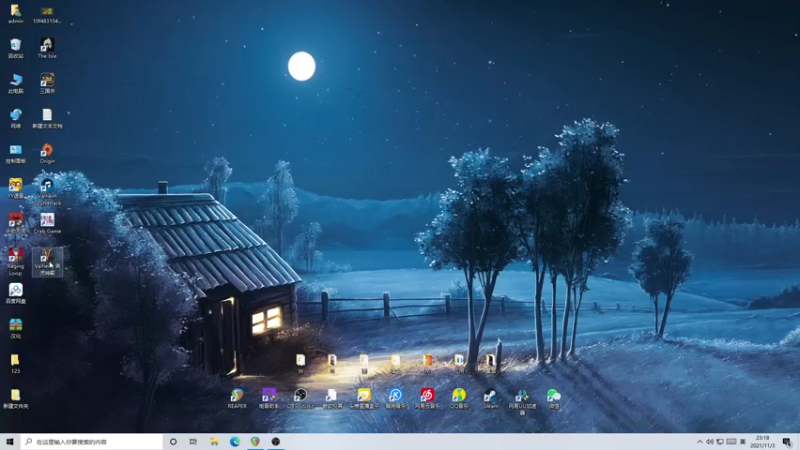Select the purple shortcut right of REAPER
Image resolution: width=800 pixels, height=450 pixels.
click(x=268, y=398)
